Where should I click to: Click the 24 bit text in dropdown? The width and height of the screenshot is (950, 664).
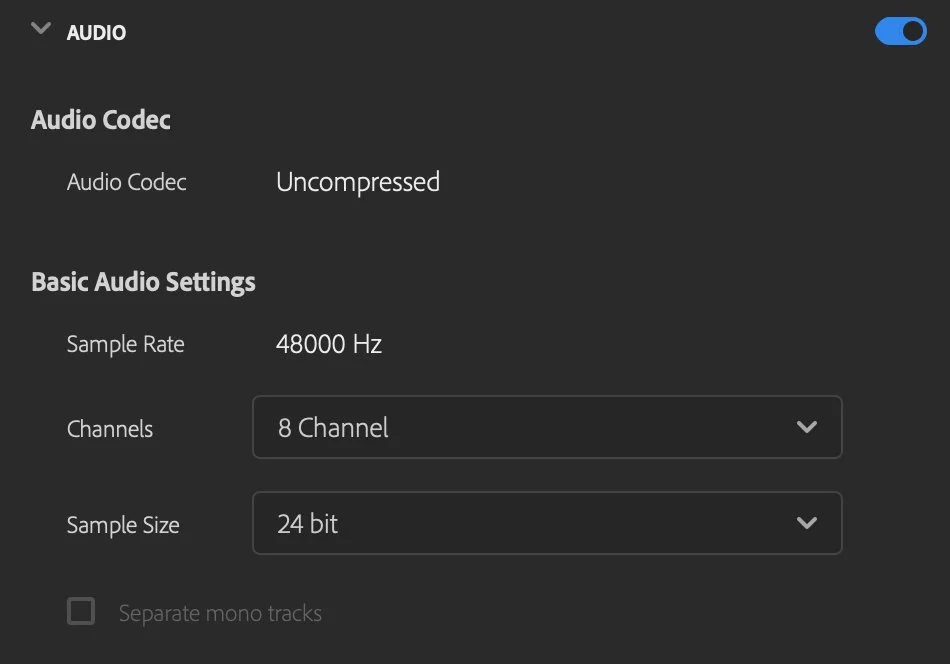pos(308,524)
